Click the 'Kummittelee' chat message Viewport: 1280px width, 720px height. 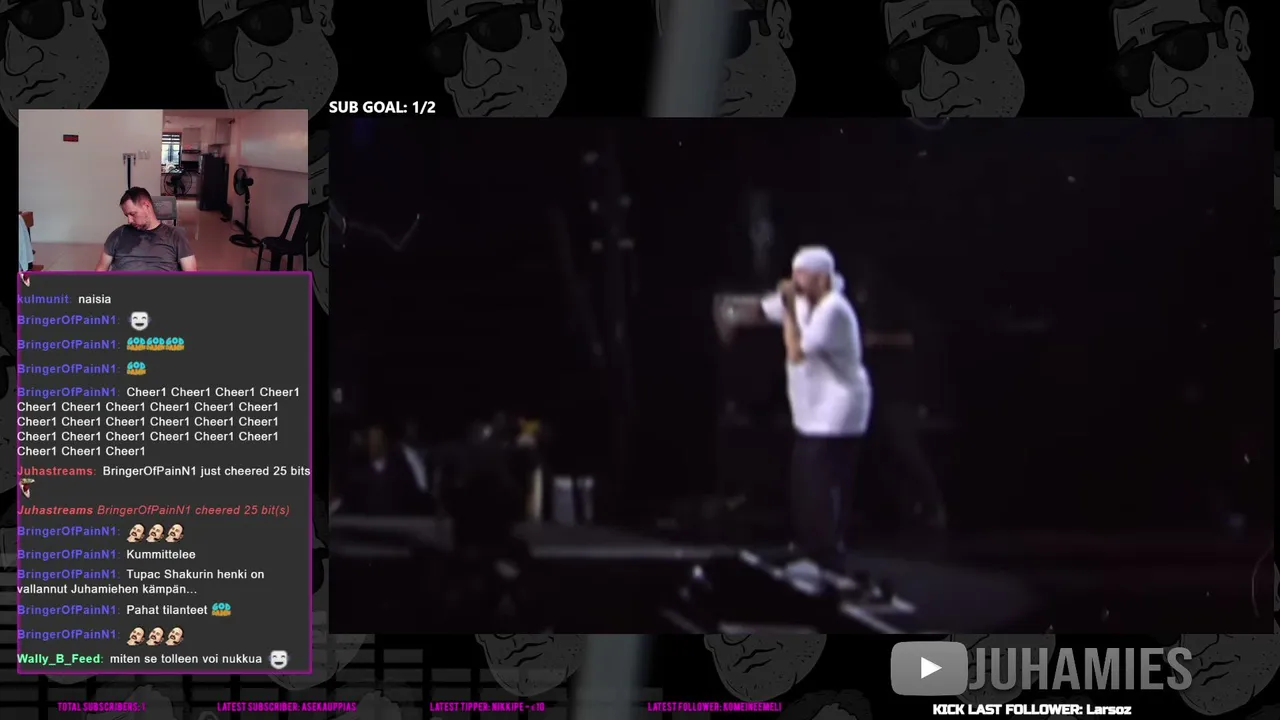(x=161, y=555)
